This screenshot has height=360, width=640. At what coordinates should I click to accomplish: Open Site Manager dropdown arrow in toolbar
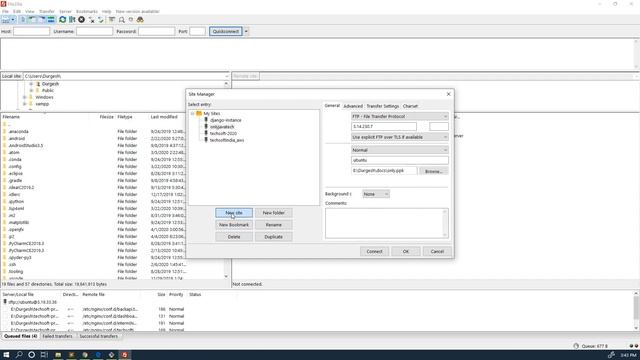click(13, 20)
